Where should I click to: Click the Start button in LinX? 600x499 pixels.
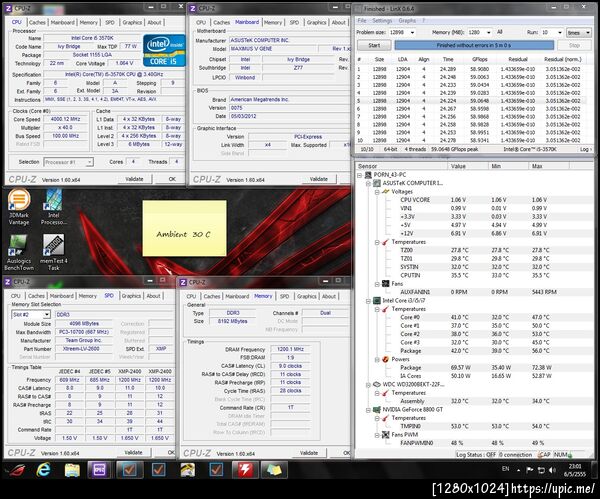(374, 46)
